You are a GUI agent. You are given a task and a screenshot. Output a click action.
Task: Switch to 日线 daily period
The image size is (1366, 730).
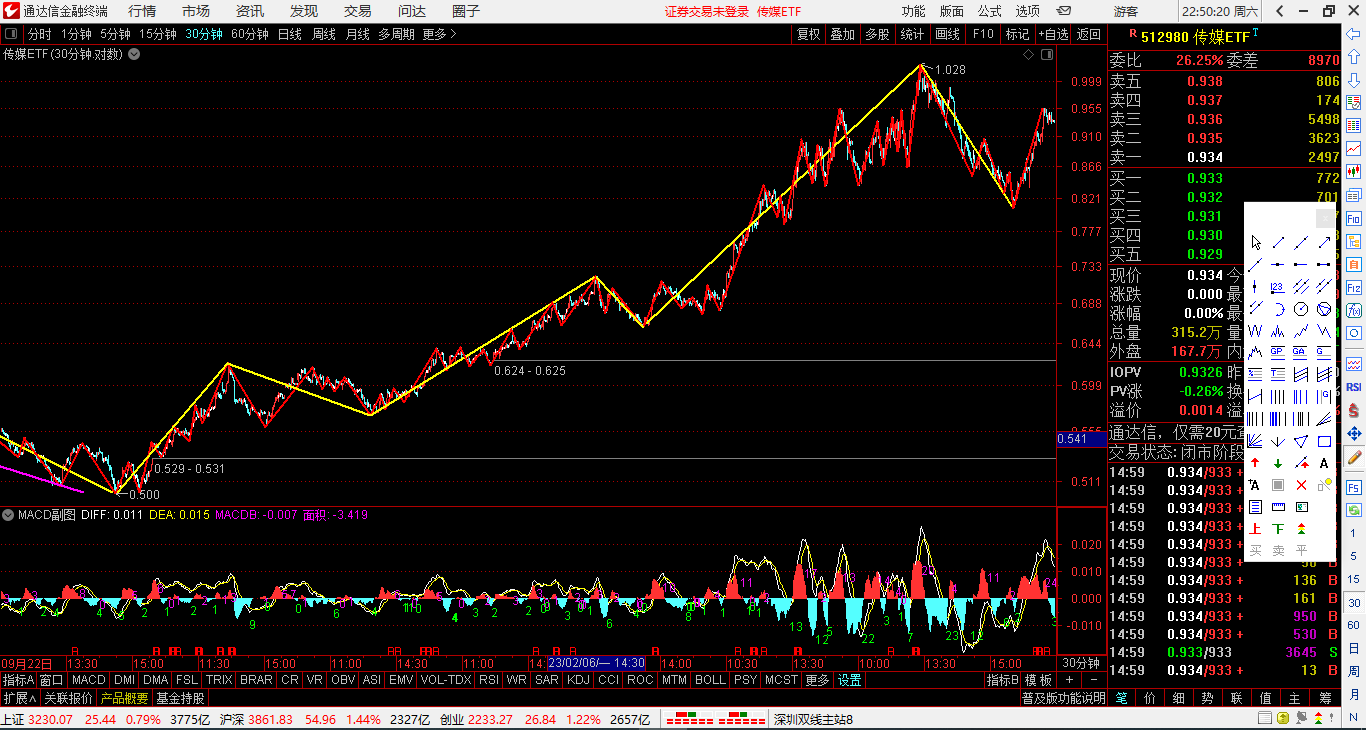click(x=290, y=34)
